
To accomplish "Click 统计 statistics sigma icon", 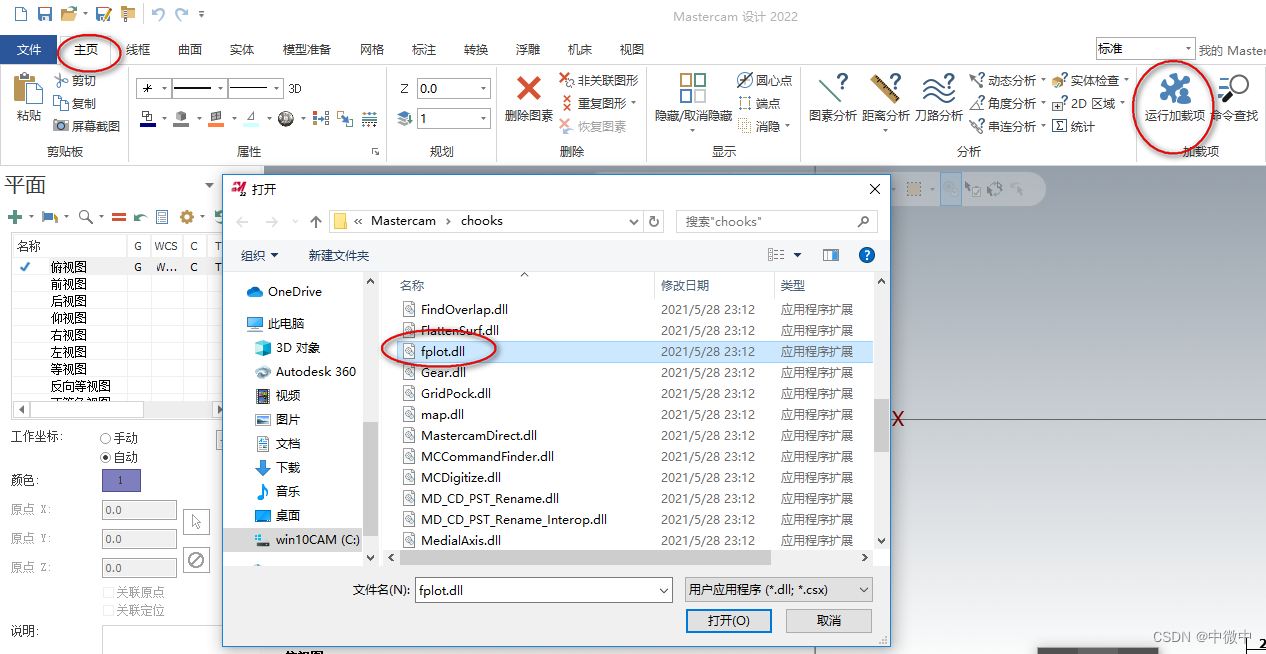I will coord(1060,126).
